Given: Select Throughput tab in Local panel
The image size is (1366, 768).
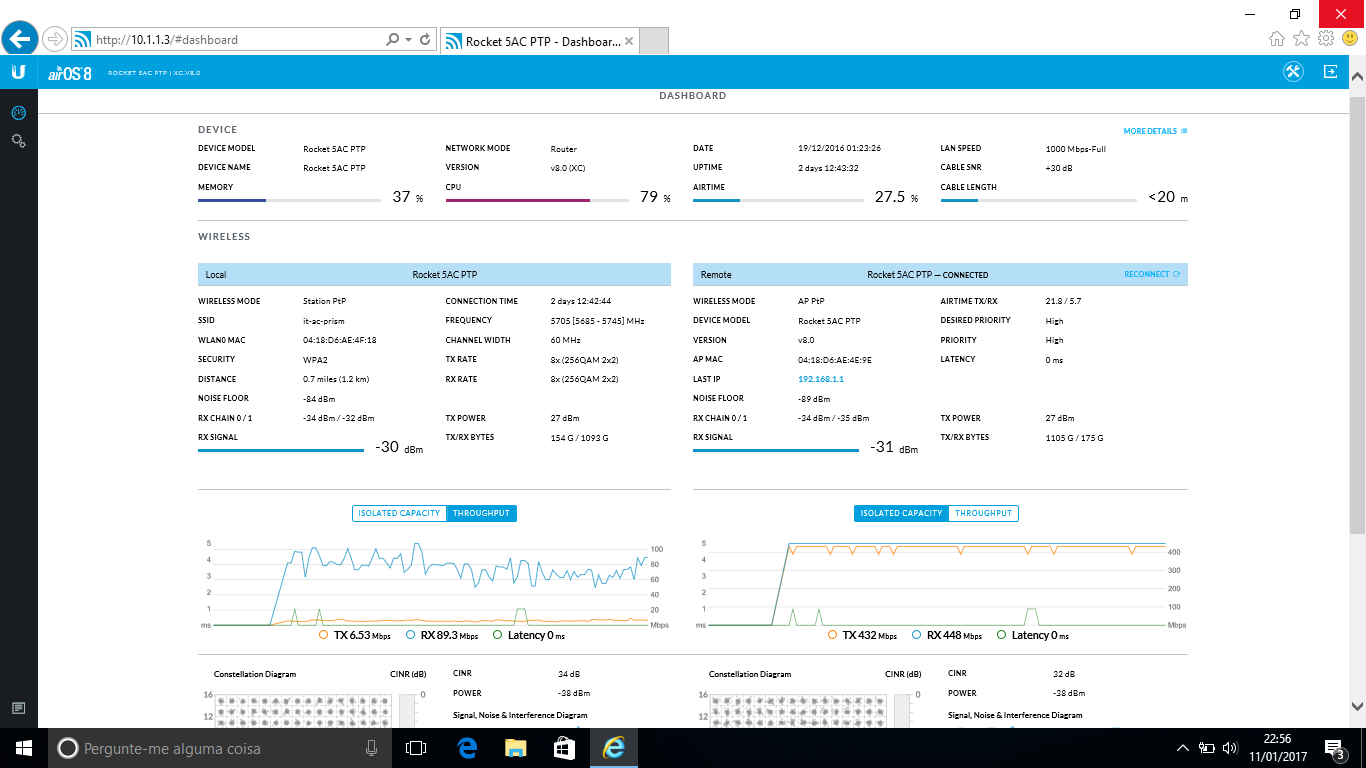Looking at the screenshot, I should [x=481, y=513].
